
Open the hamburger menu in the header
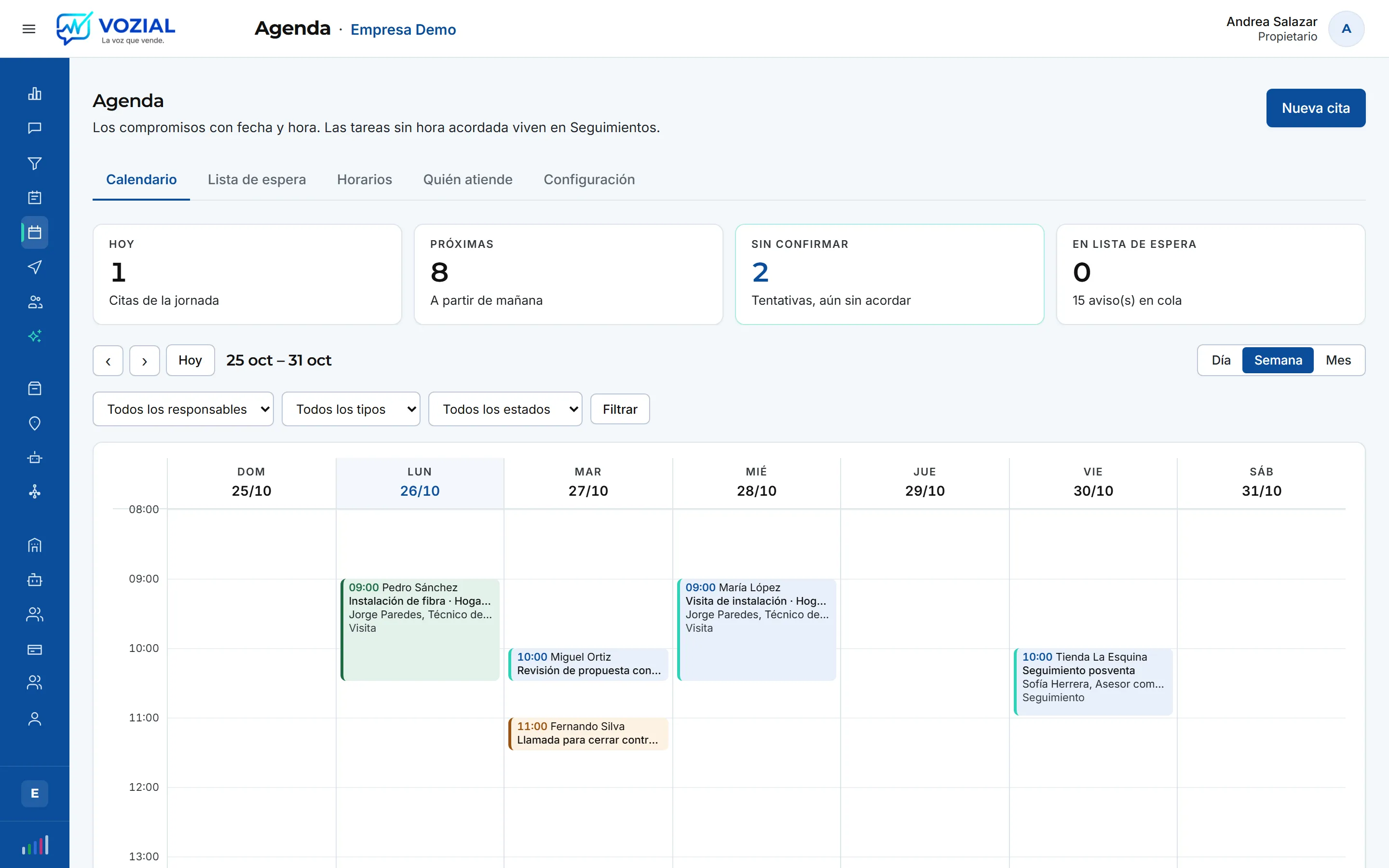click(x=29, y=29)
